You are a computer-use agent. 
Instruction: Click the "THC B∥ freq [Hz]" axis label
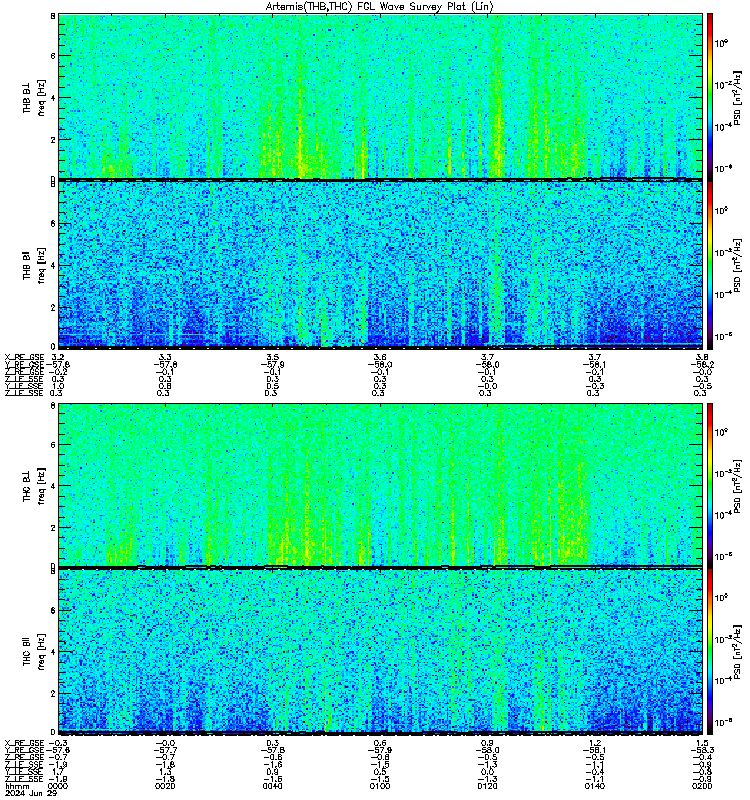(x=34, y=652)
